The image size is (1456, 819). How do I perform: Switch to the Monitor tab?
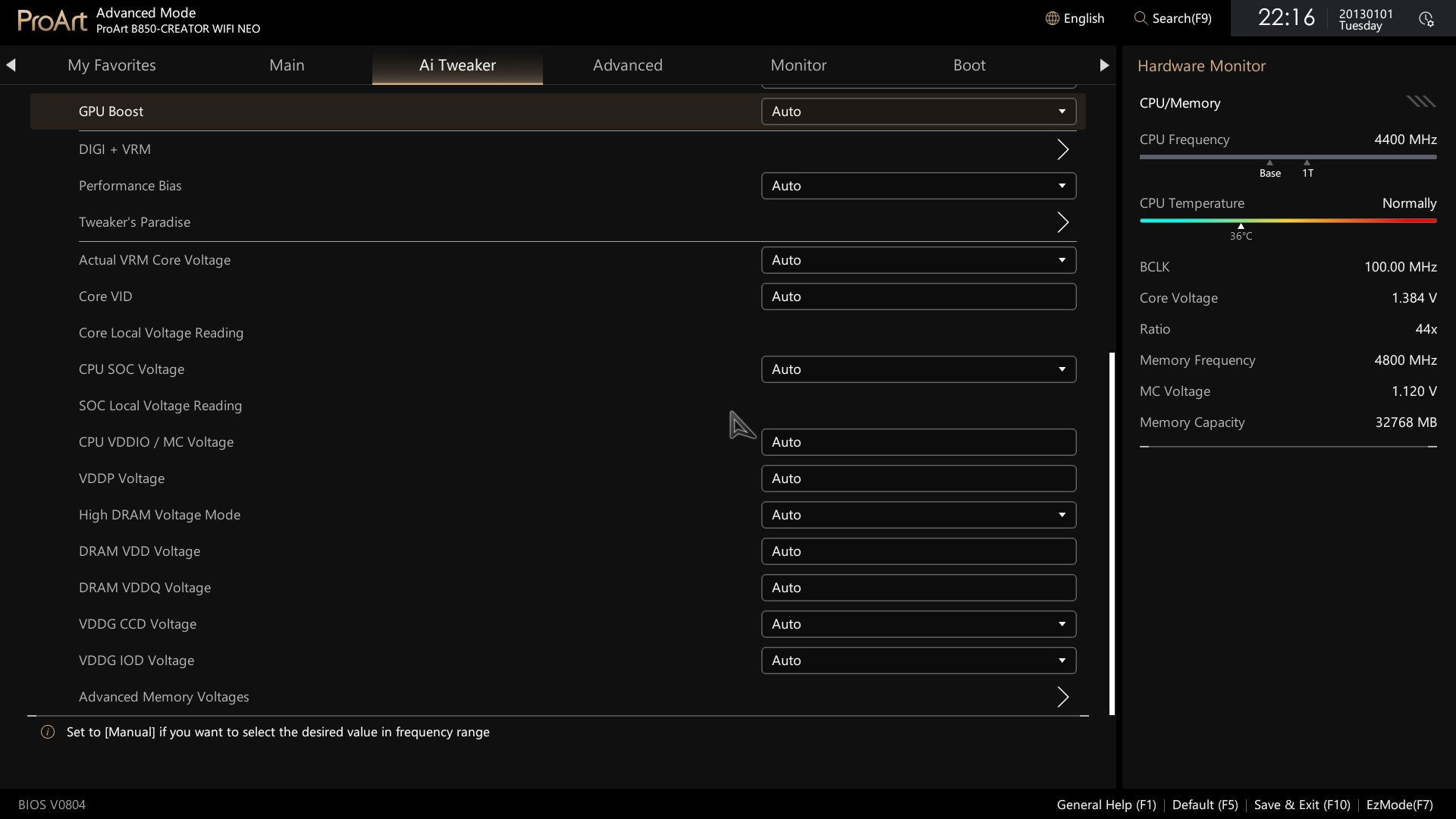click(799, 65)
